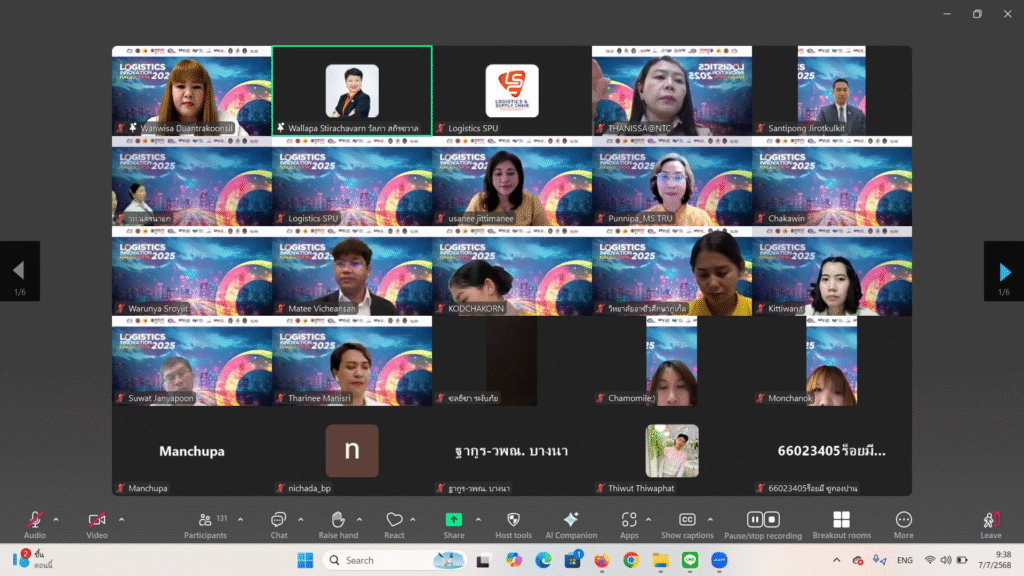
Task: Toggle Show captions
Action: [x=687, y=524]
